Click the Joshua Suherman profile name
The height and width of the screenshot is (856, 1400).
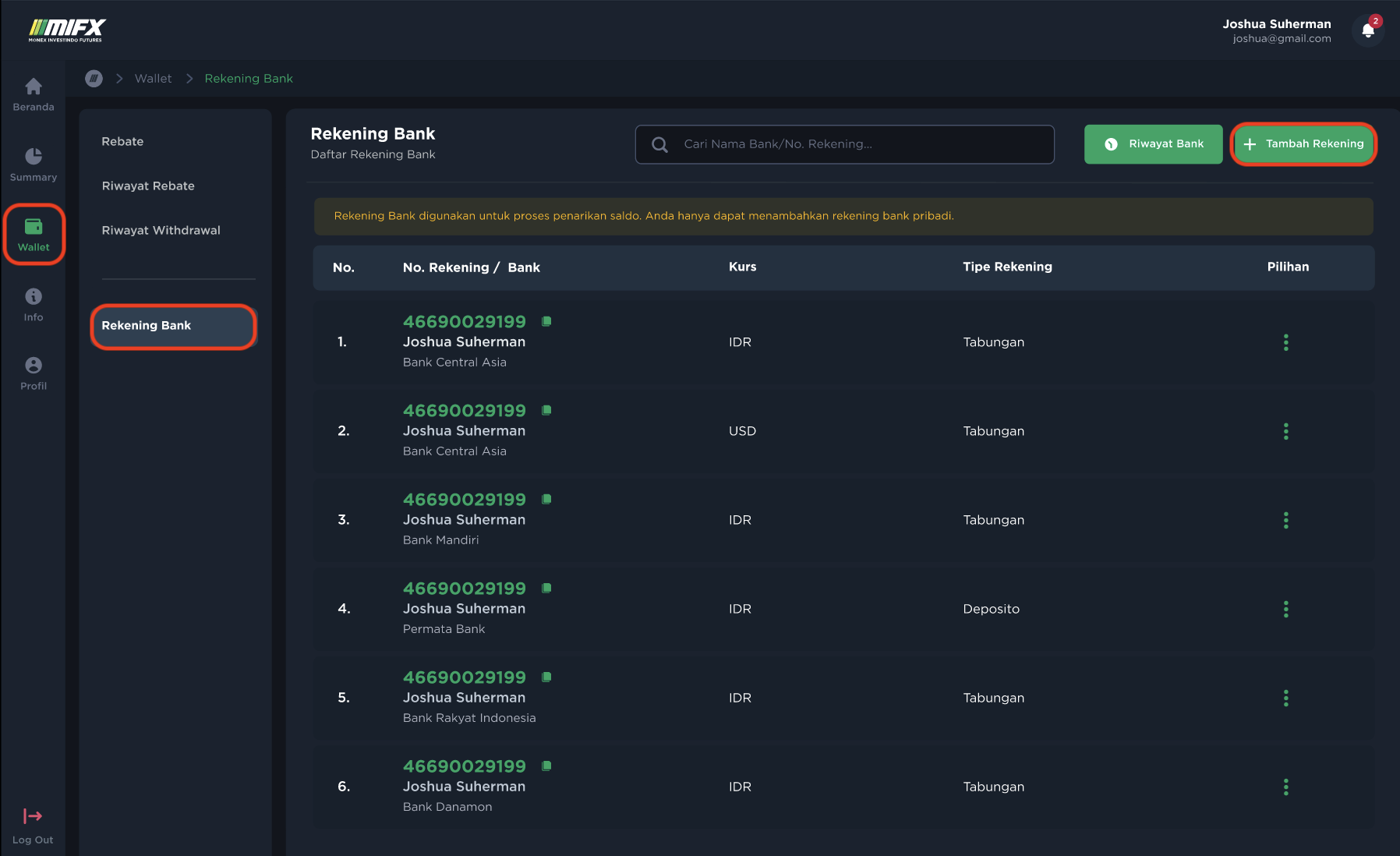pyautogui.click(x=1277, y=24)
